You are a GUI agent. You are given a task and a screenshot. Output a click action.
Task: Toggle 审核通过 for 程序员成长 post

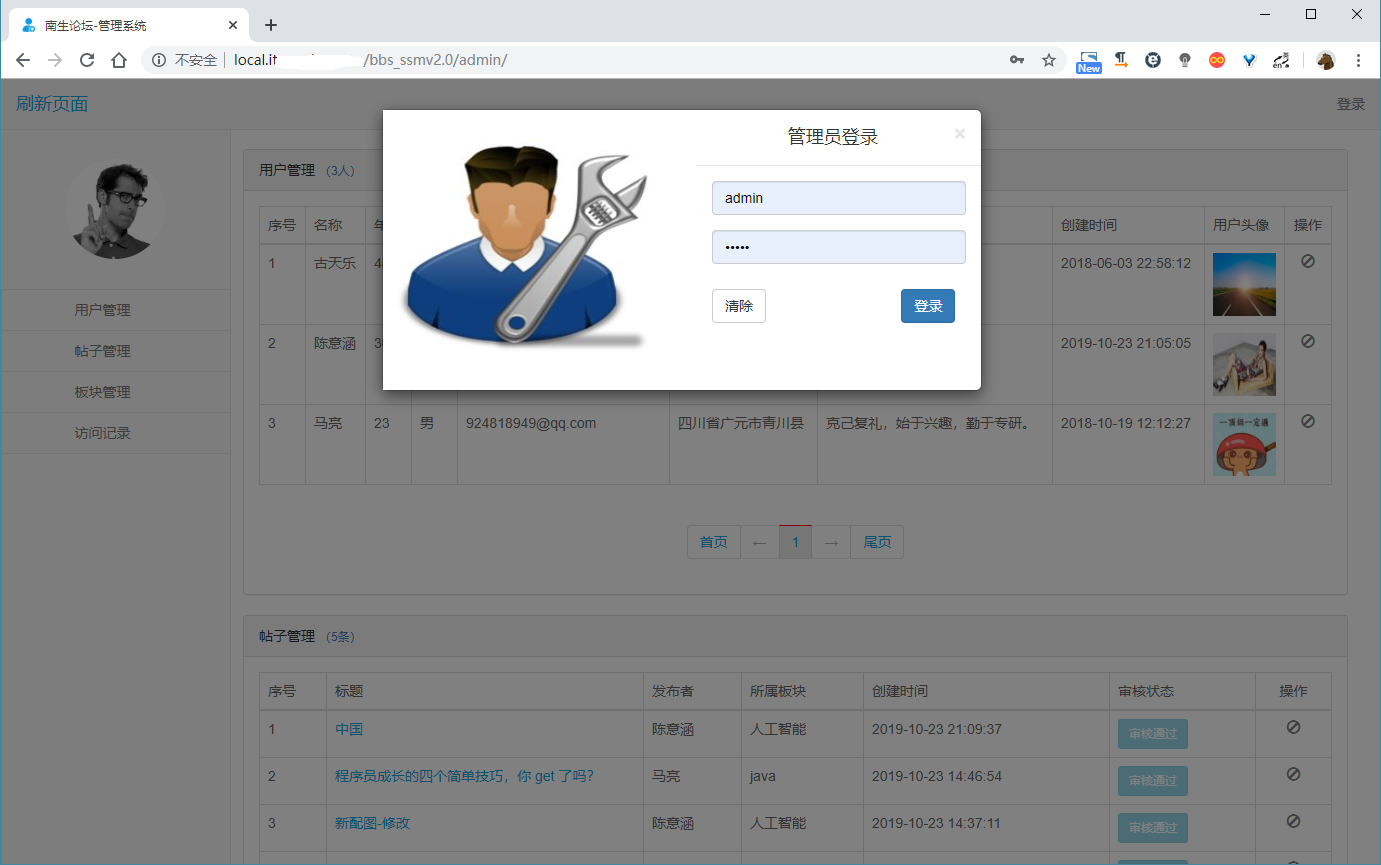click(1152, 780)
